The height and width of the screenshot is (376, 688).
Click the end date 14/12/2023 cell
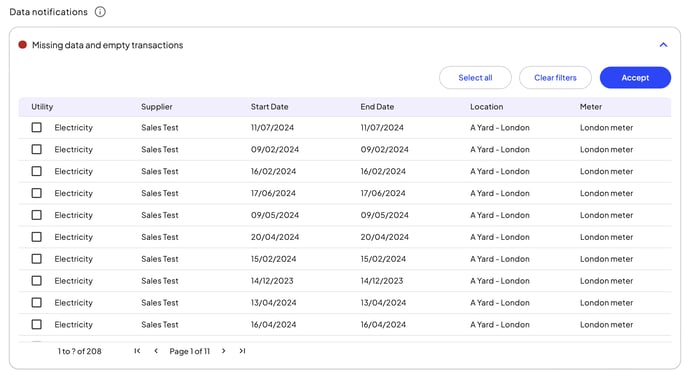pos(382,281)
